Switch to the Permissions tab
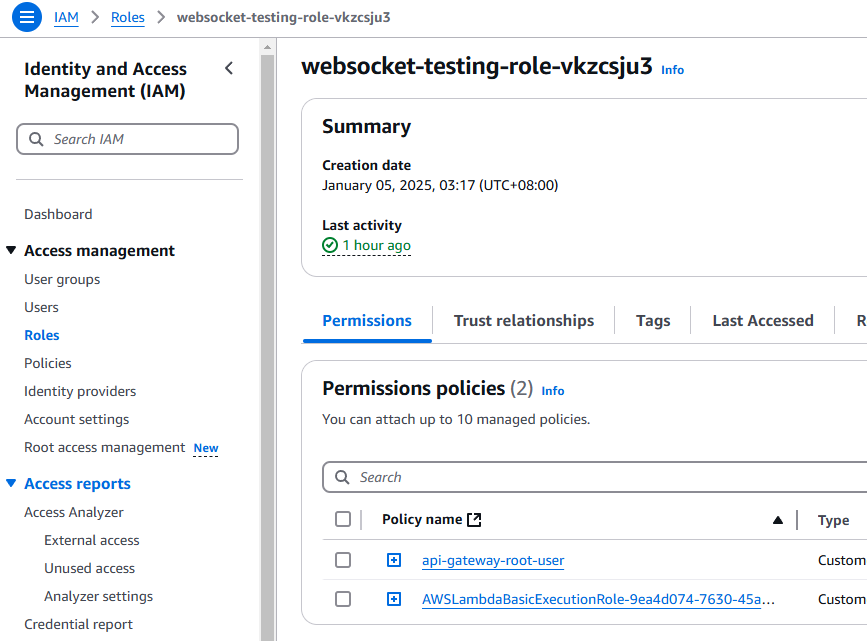The width and height of the screenshot is (867, 641). click(367, 321)
